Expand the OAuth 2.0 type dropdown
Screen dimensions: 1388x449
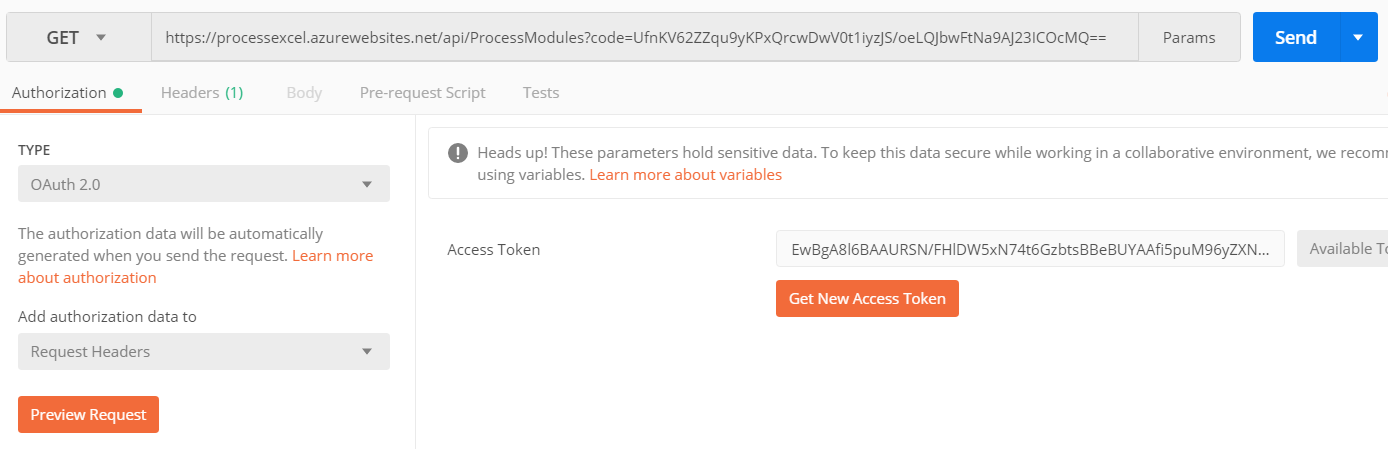pos(204,184)
